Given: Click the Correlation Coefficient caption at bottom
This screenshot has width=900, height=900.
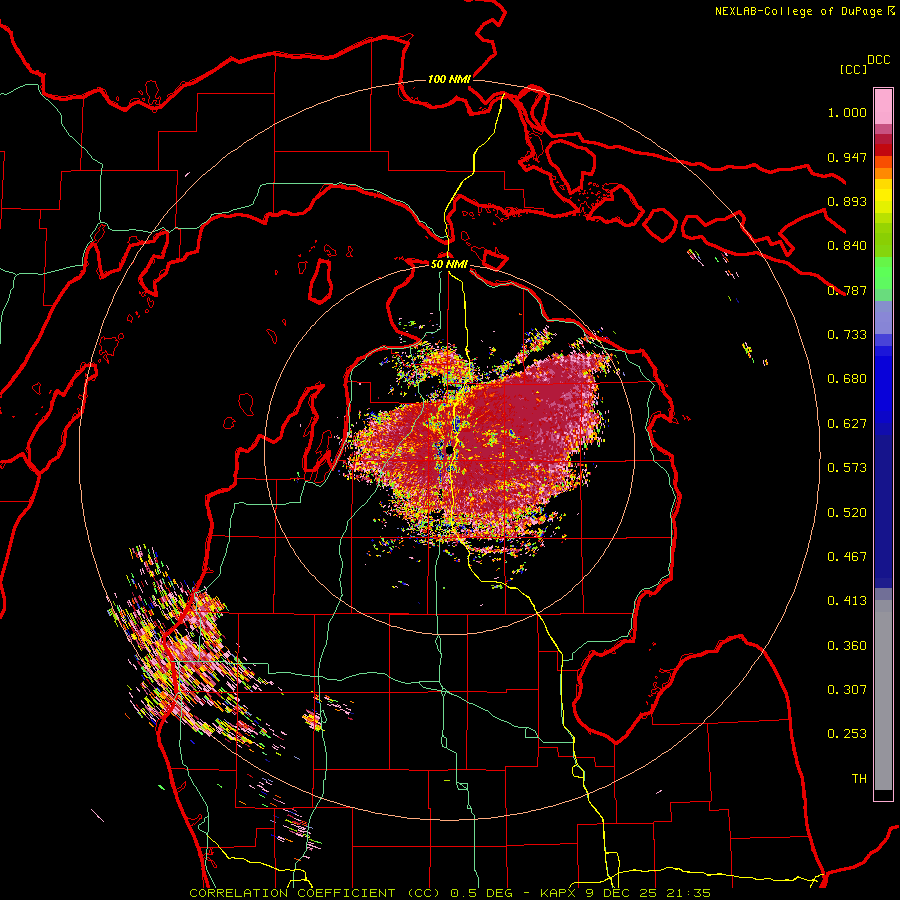Looking at the screenshot, I should 450,893.
